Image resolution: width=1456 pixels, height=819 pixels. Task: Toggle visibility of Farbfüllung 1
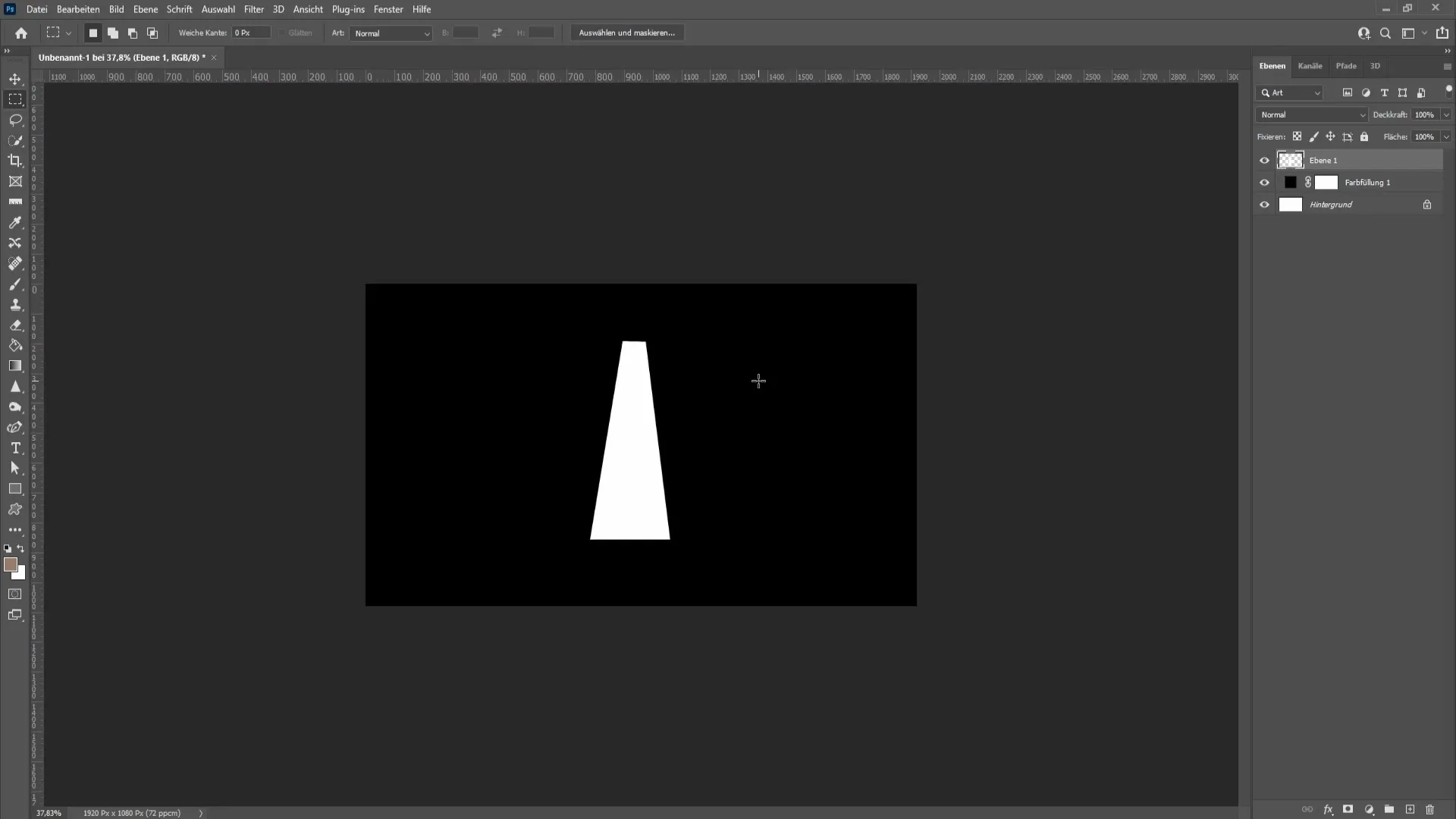click(1265, 182)
